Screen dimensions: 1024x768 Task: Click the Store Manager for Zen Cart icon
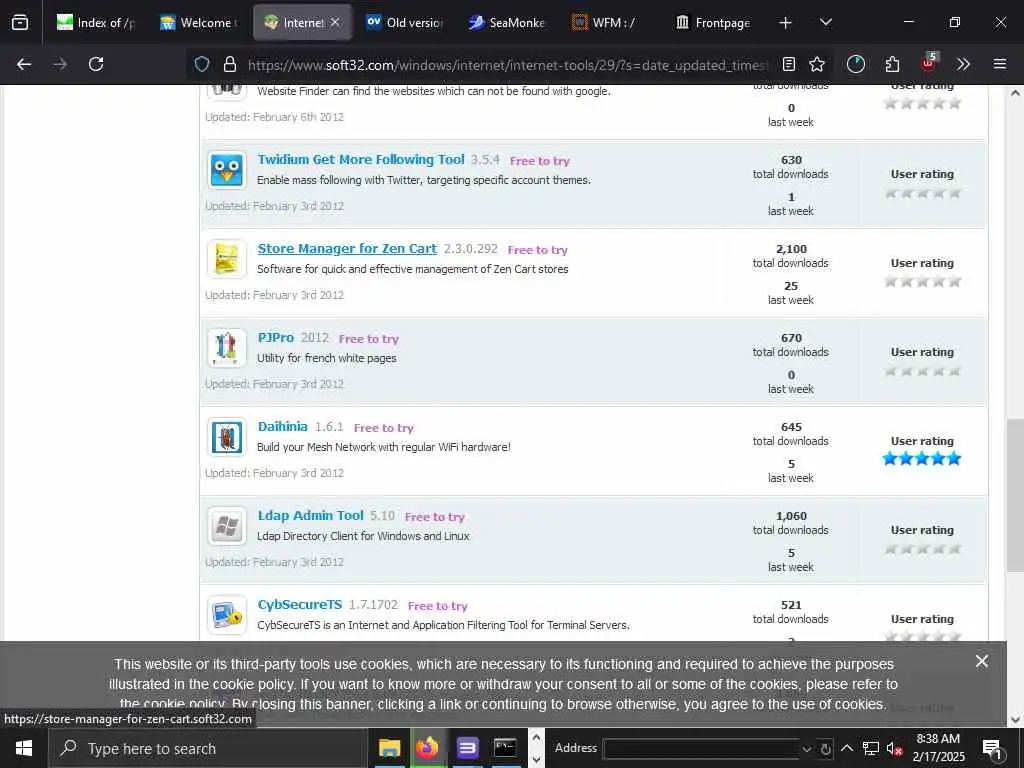coord(227,259)
